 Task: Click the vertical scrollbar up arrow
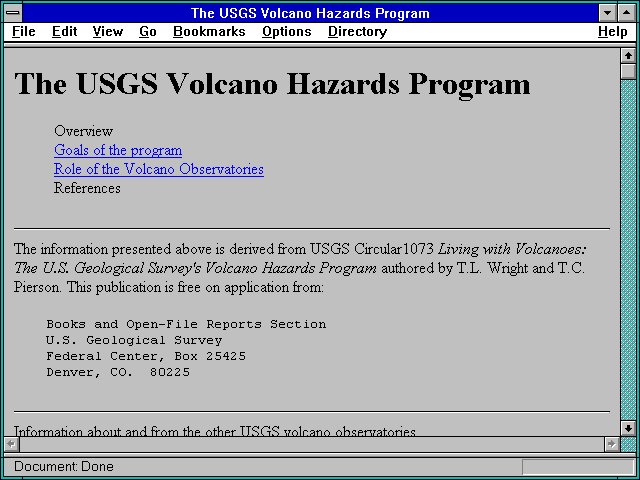pos(628,56)
